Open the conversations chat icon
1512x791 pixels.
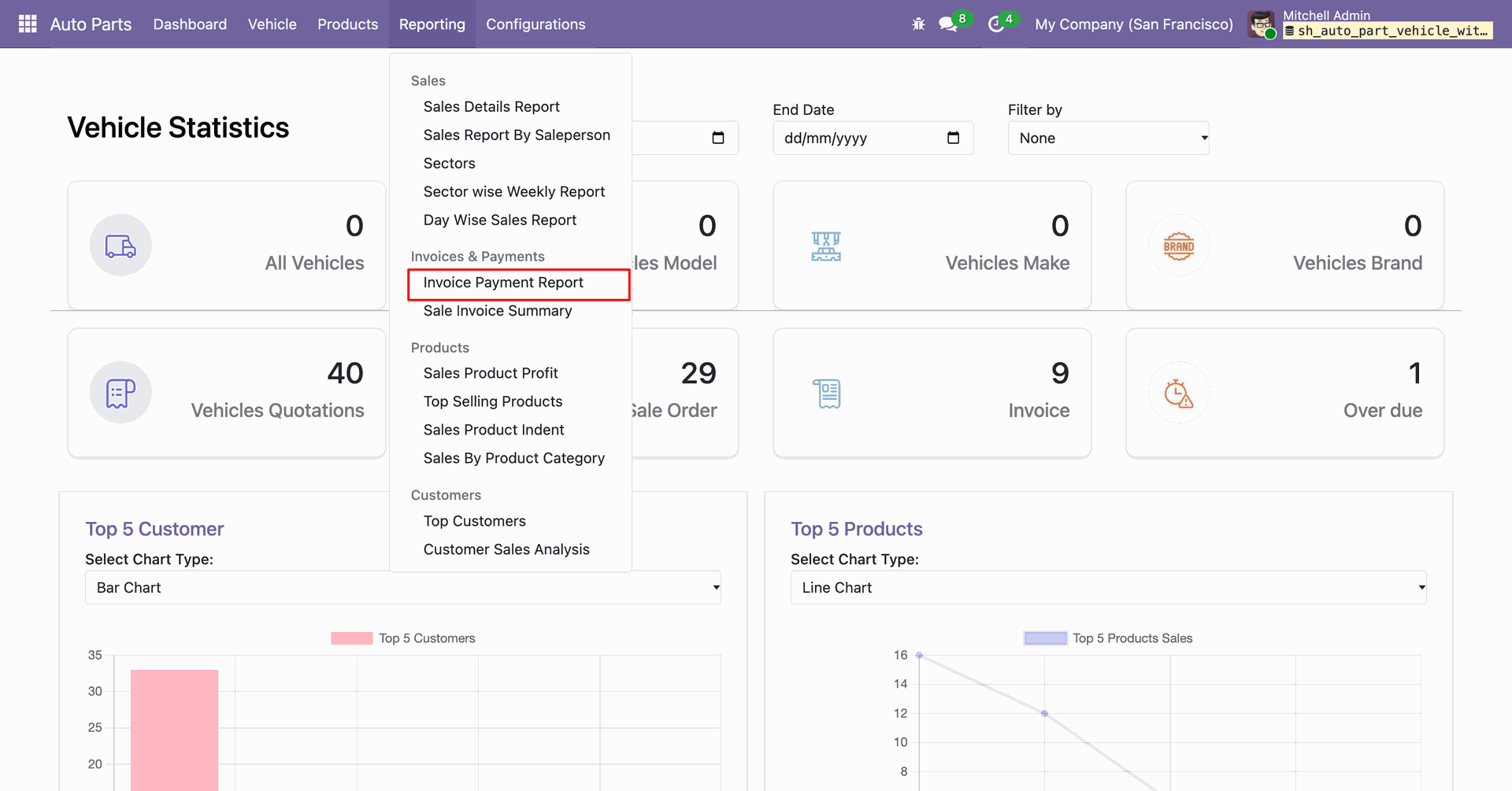[x=948, y=24]
